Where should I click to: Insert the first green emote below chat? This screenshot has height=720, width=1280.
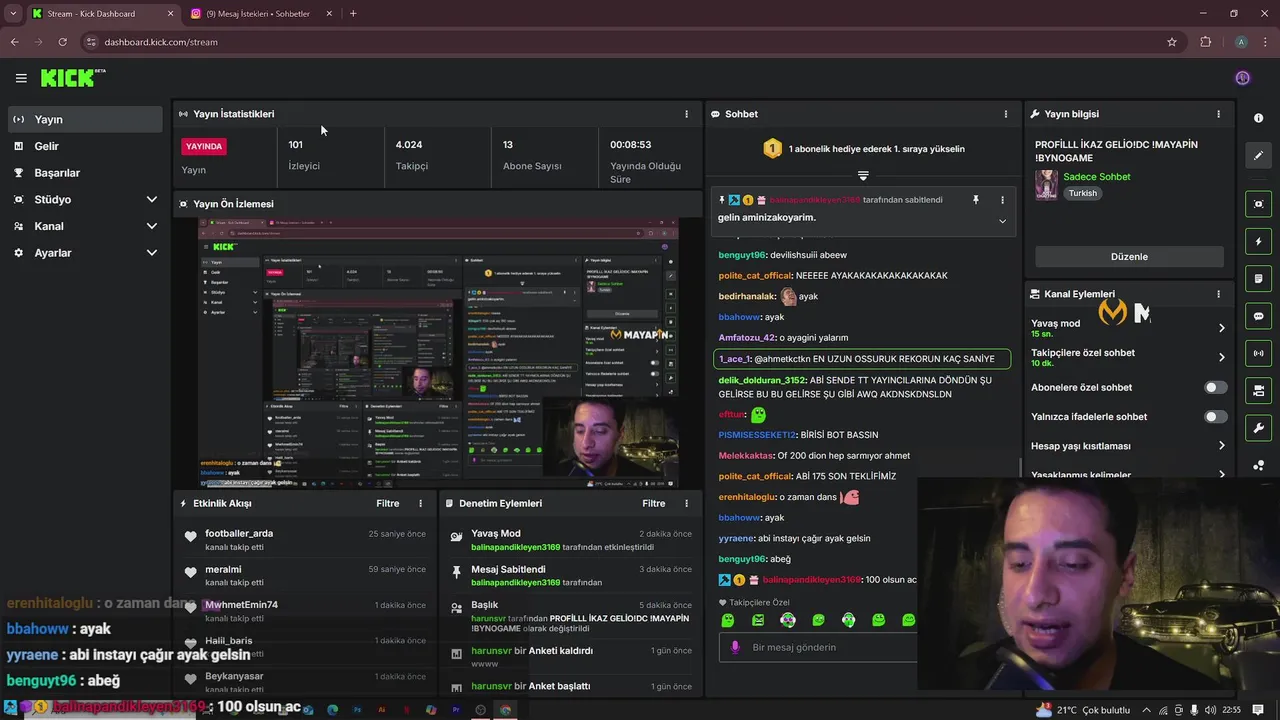click(x=727, y=620)
